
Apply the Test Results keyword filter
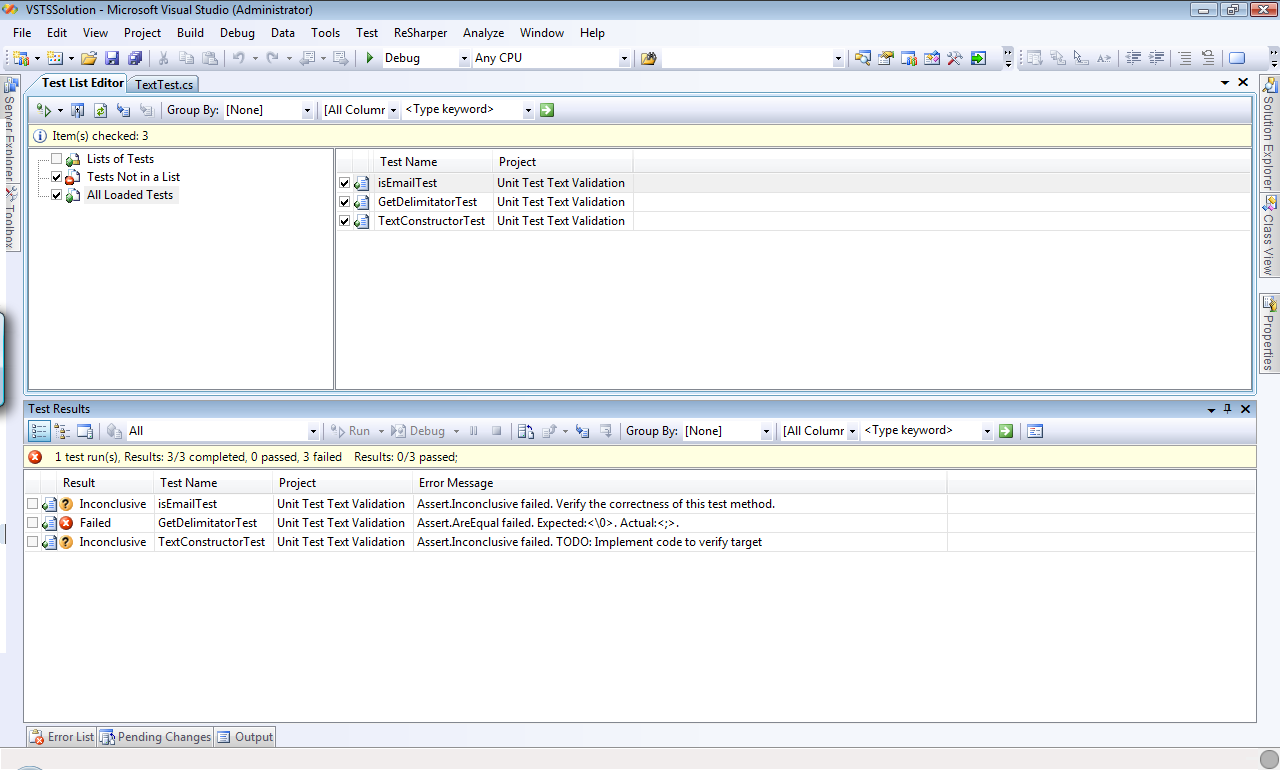1006,431
